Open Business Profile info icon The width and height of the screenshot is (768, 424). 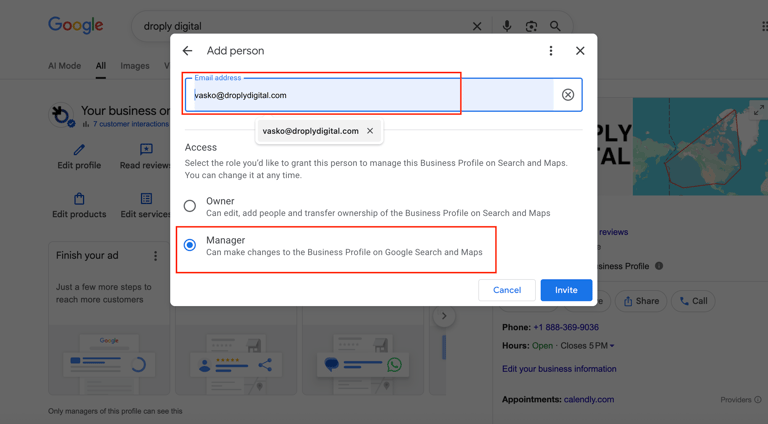[659, 266]
